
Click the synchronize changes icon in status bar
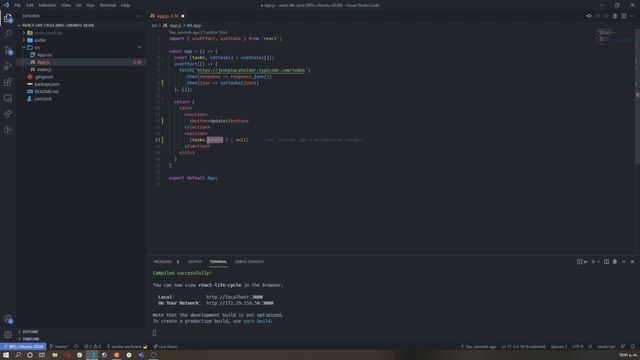click(76, 347)
